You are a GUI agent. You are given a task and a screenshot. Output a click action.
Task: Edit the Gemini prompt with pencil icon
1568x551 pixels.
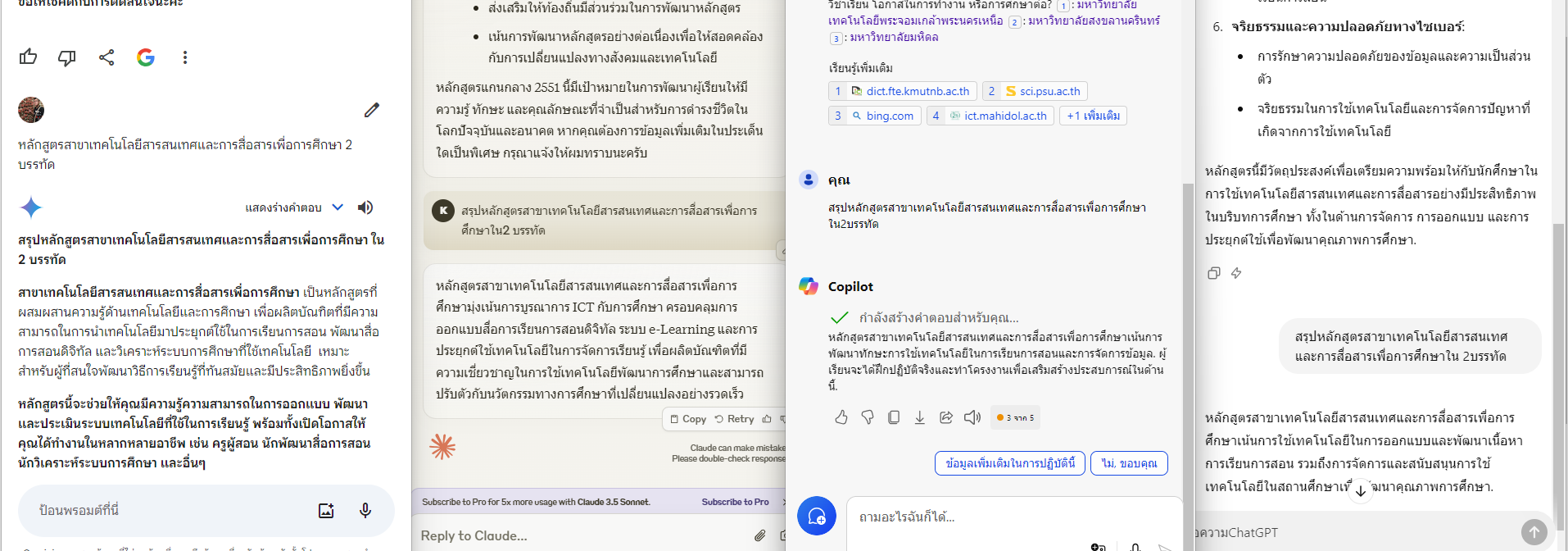(372, 110)
